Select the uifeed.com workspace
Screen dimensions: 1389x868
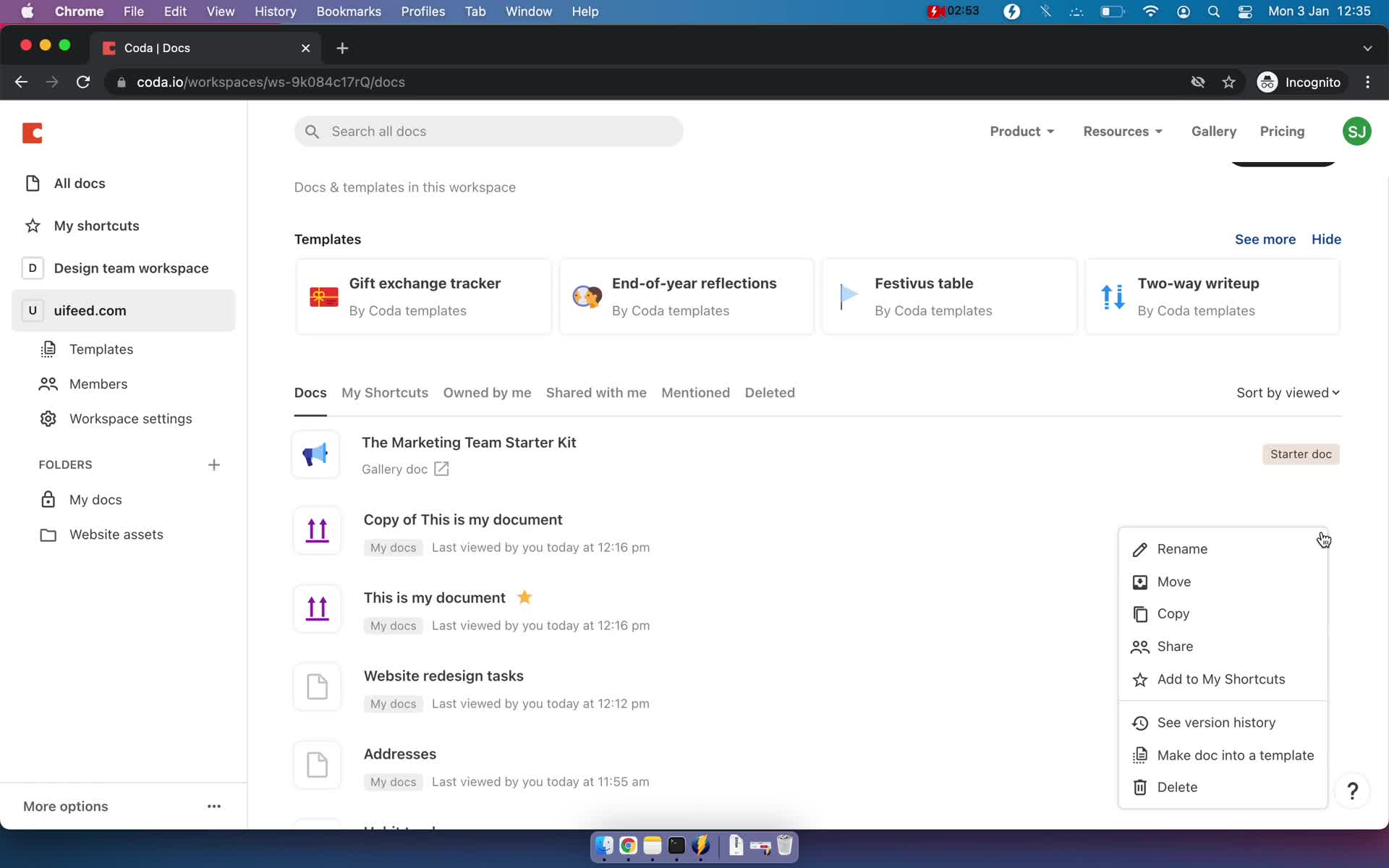tap(123, 310)
